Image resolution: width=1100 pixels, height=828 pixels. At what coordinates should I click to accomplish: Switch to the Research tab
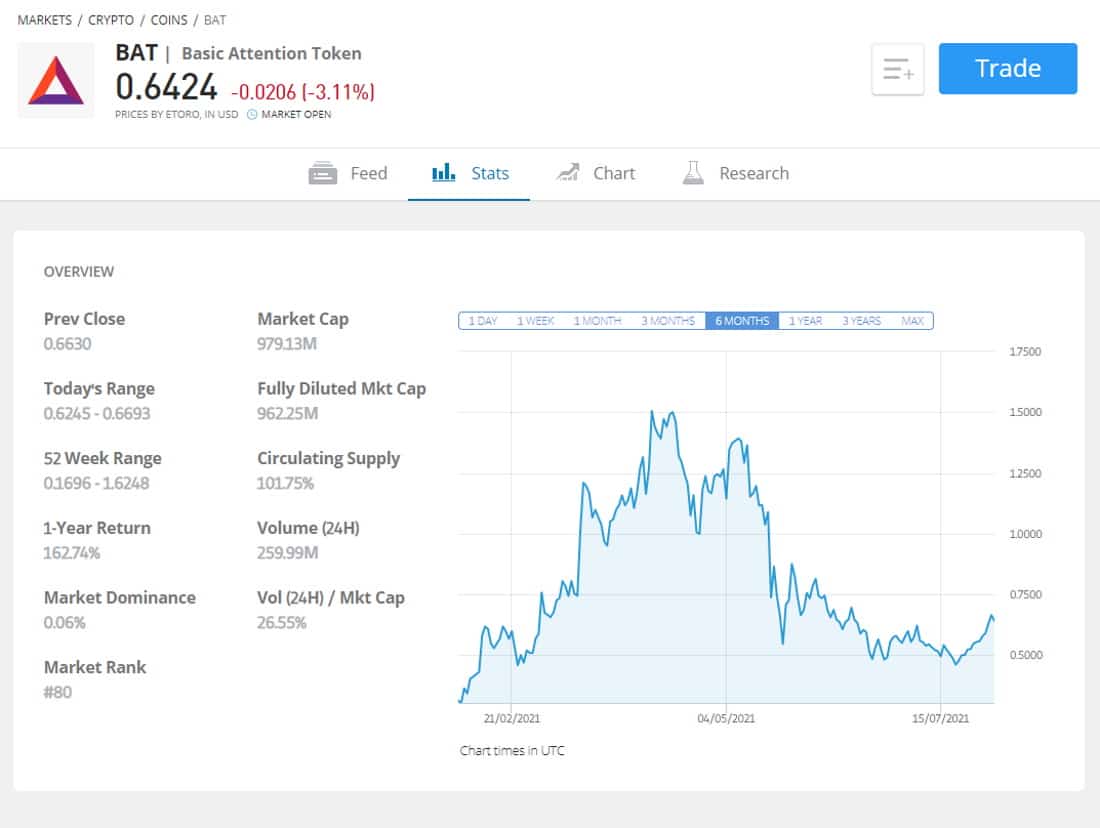[x=735, y=173]
